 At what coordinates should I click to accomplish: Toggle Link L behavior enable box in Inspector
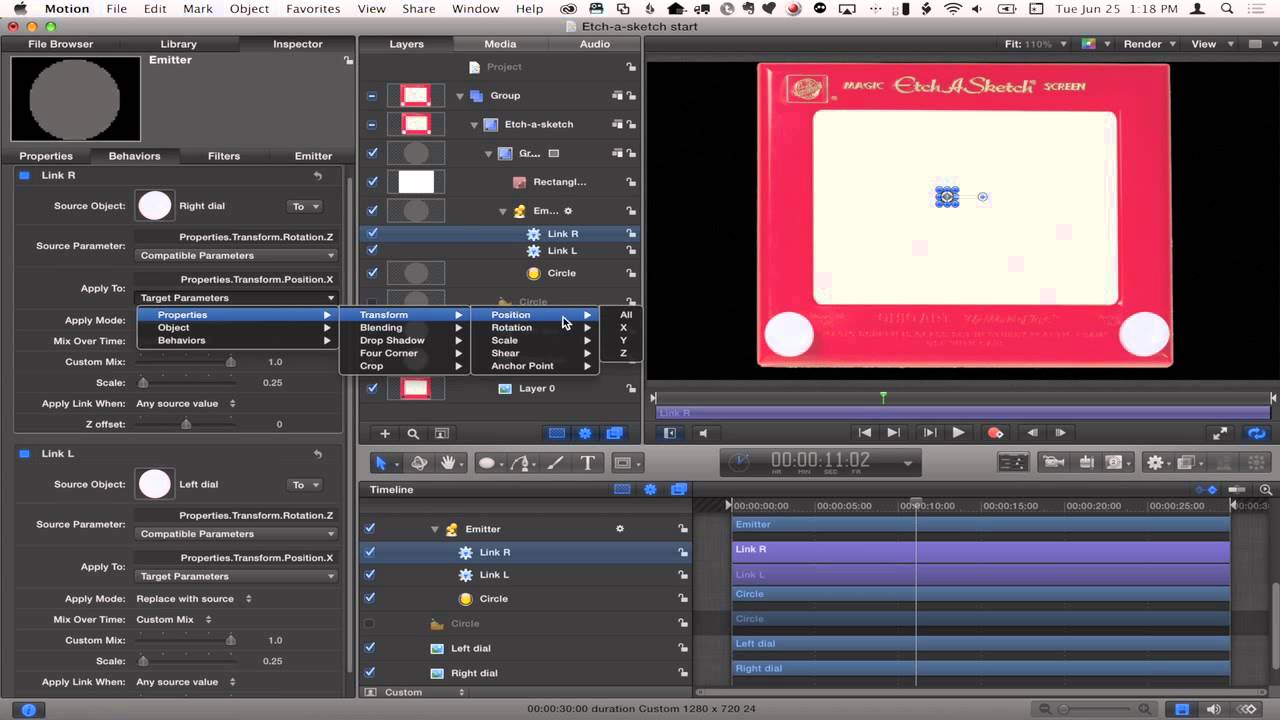(x=25, y=453)
